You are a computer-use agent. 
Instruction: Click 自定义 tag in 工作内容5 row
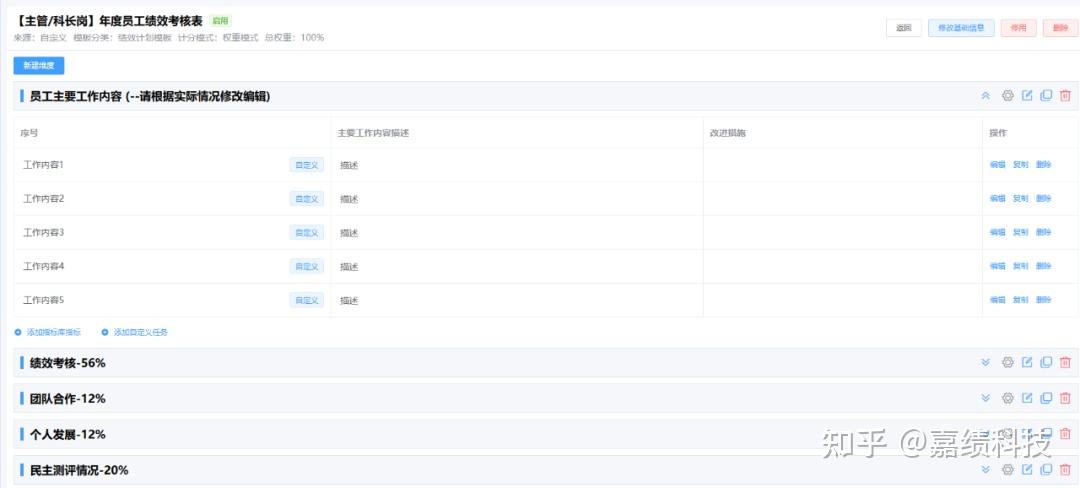pyautogui.click(x=307, y=300)
